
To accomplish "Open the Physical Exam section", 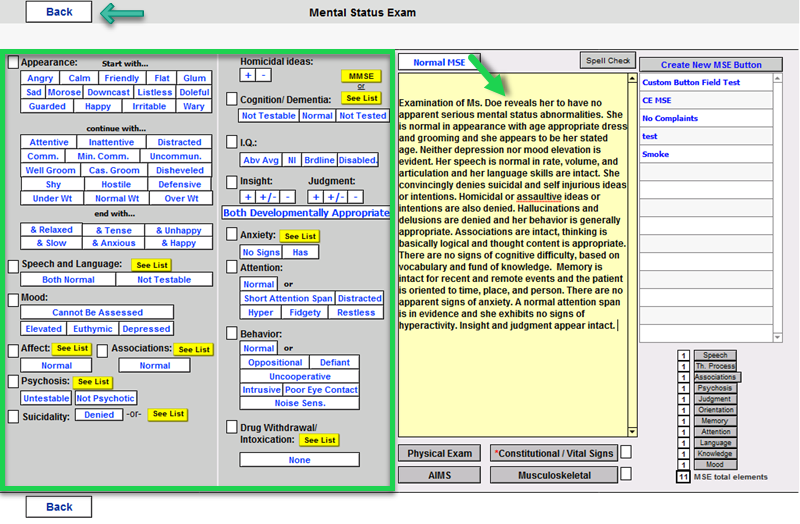I will (440, 454).
